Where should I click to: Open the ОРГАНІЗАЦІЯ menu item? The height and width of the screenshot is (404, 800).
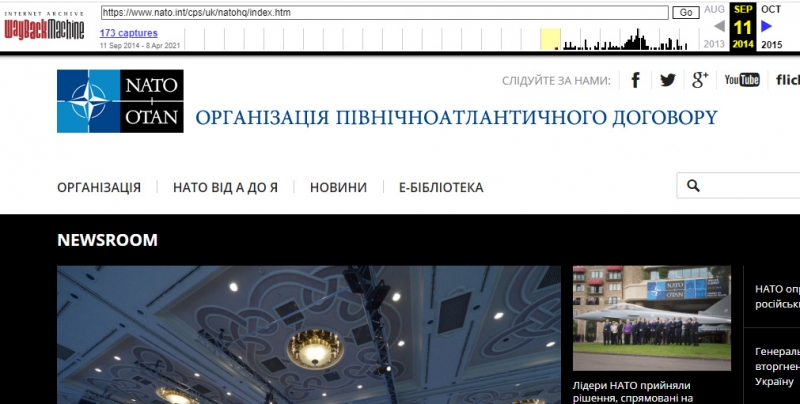coord(99,187)
